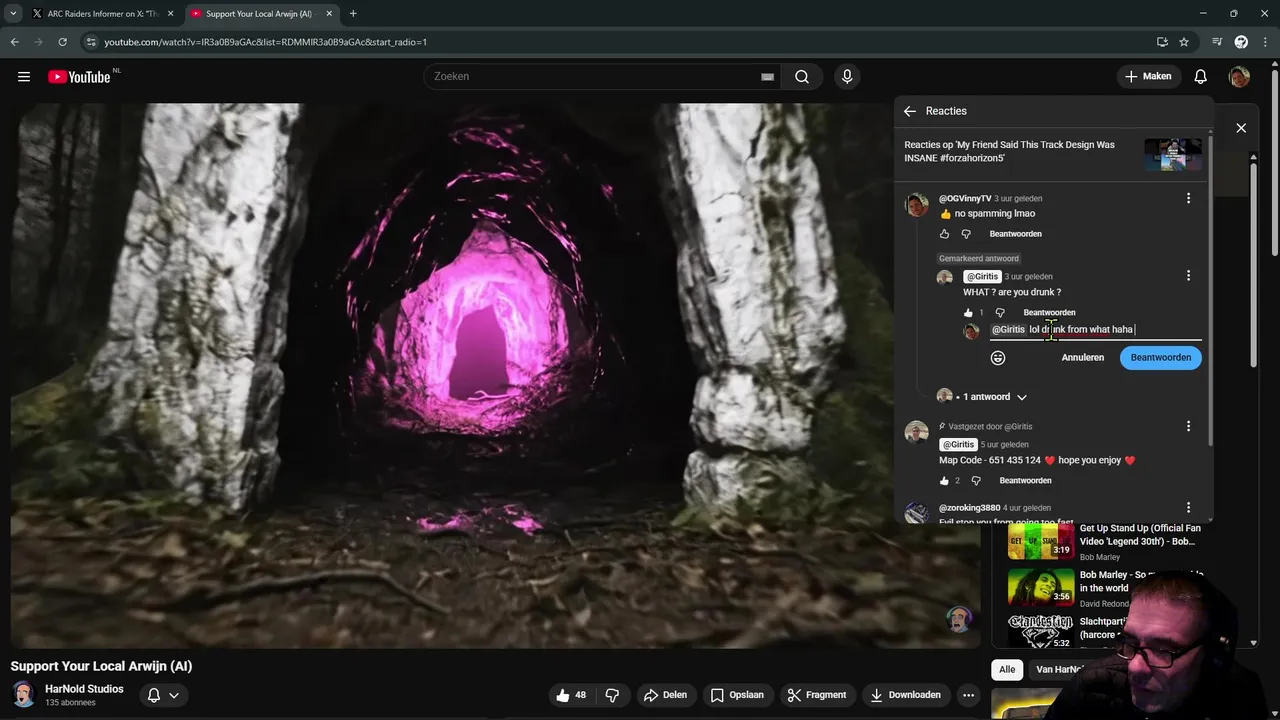The height and width of the screenshot is (720, 1280).
Task: Open options for @zoroking3880 comment
Action: coord(1188,508)
